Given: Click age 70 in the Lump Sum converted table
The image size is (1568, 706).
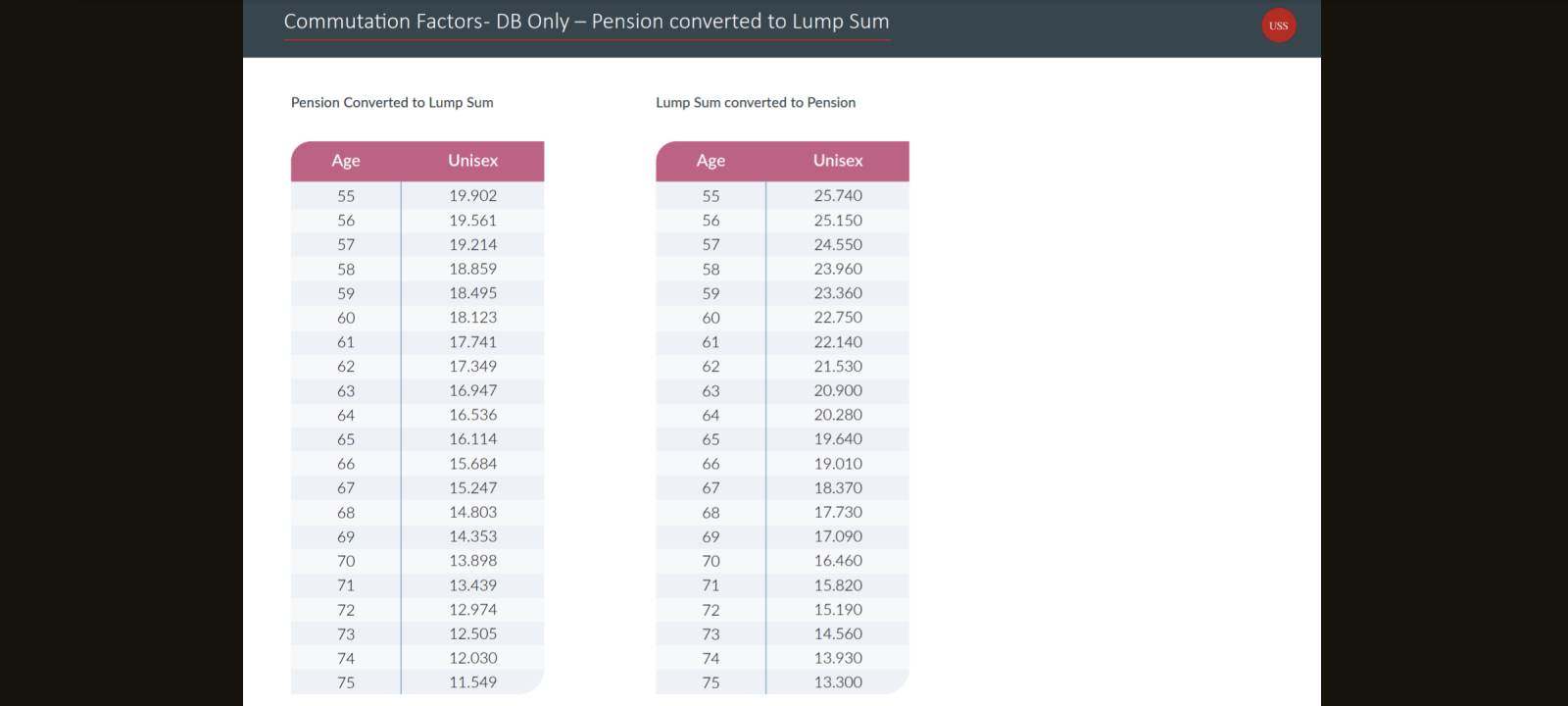Looking at the screenshot, I should coord(710,561).
